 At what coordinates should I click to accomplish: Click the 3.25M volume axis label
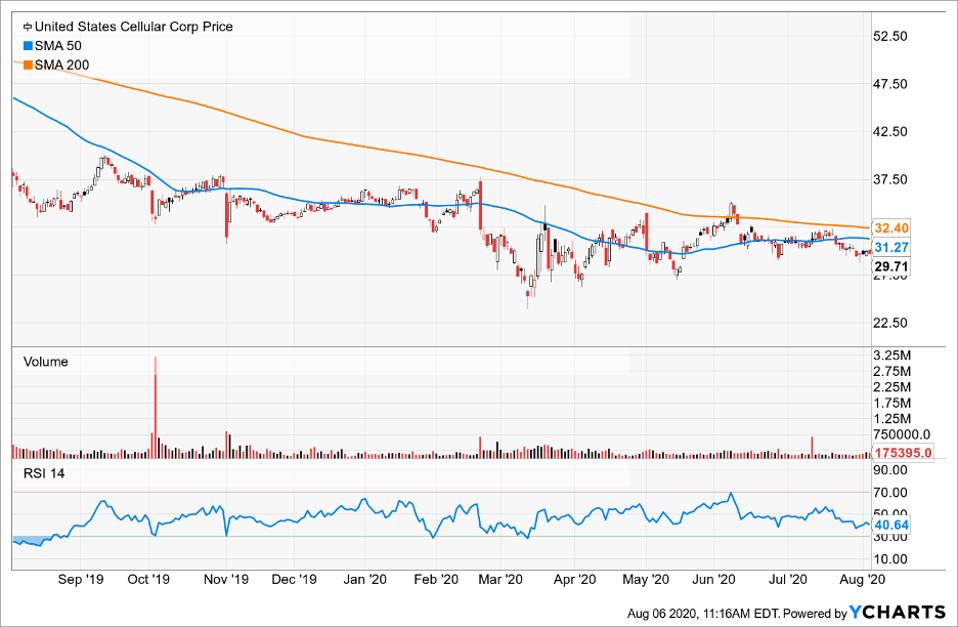pyautogui.click(x=892, y=356)
